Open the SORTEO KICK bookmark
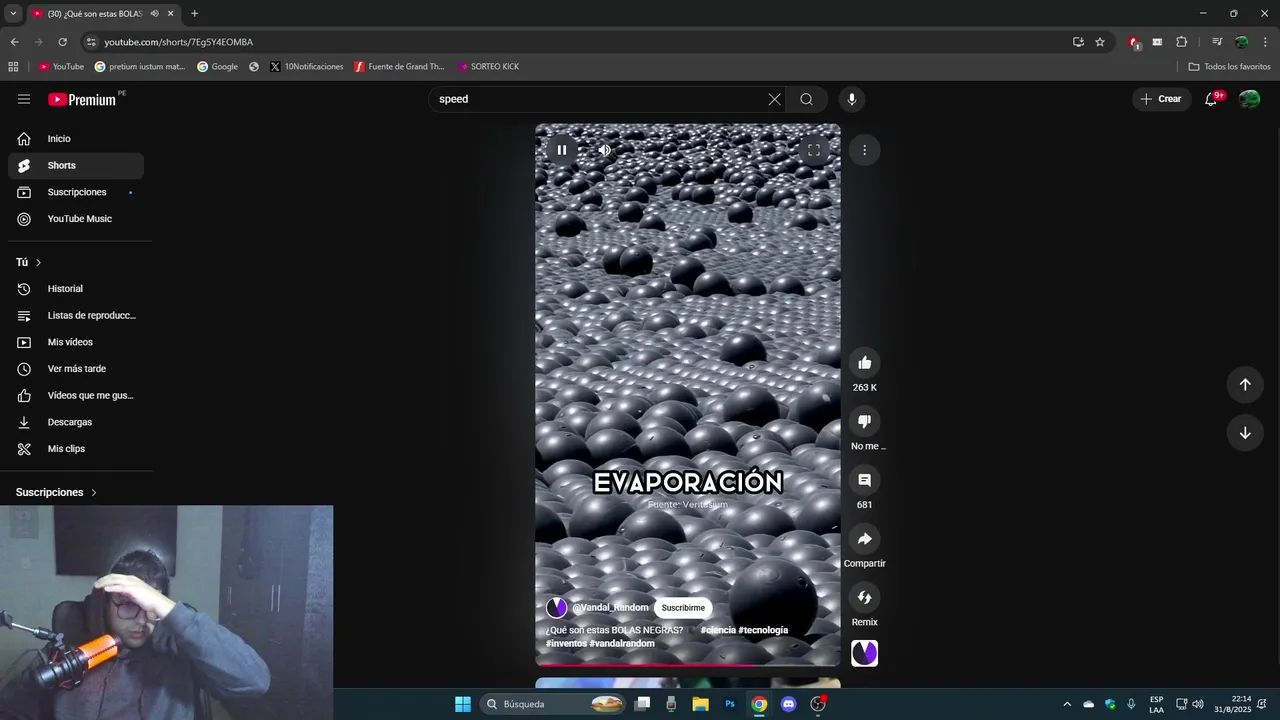The image size is (1280, 720). pyautogui.click(x=489, y=67)
